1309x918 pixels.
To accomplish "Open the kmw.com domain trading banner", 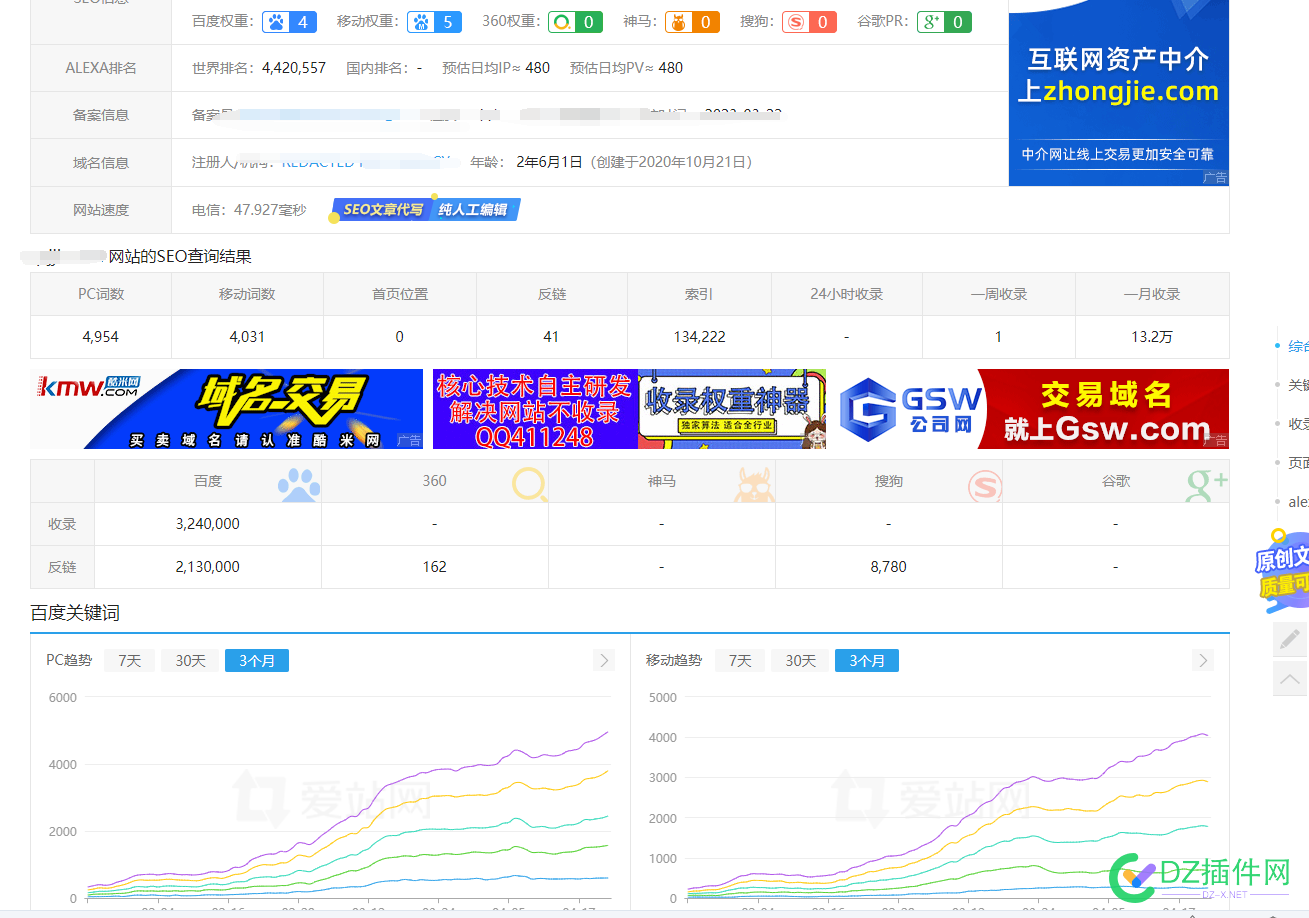I will [227, 409].
